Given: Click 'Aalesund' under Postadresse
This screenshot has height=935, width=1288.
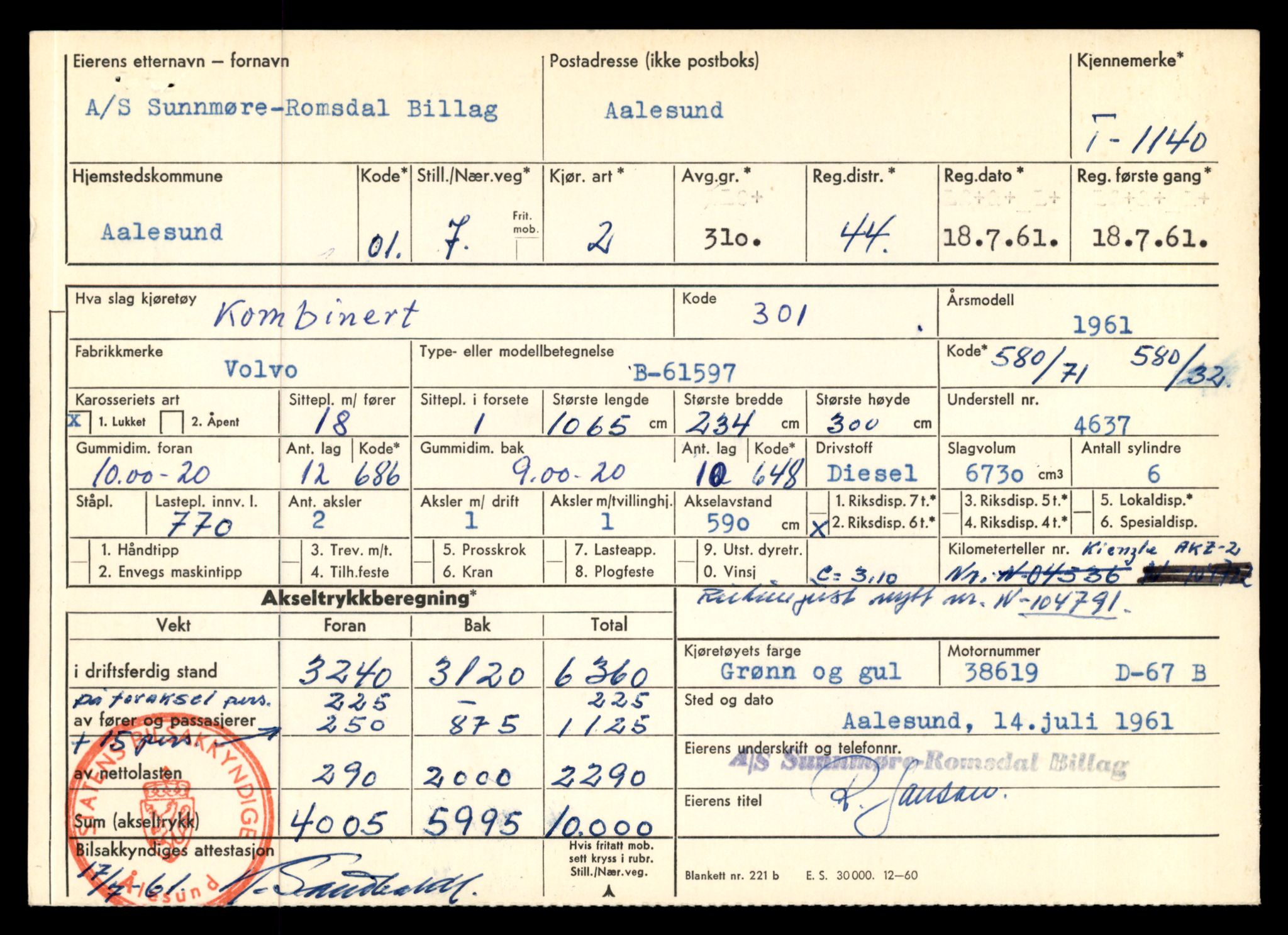Looking at the screenshot, I should [x=663, y=111].
